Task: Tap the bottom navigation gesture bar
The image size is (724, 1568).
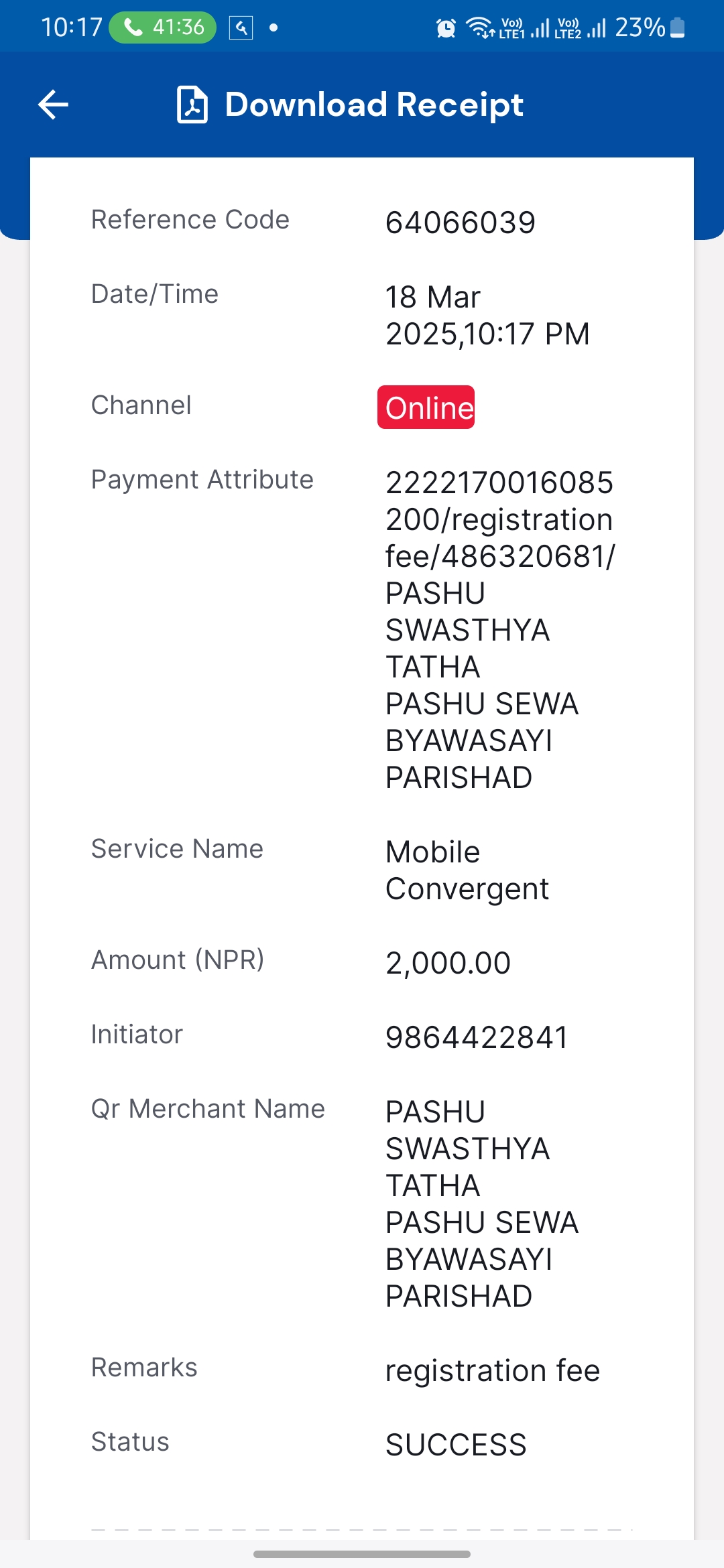Action: click(362, 1554)
